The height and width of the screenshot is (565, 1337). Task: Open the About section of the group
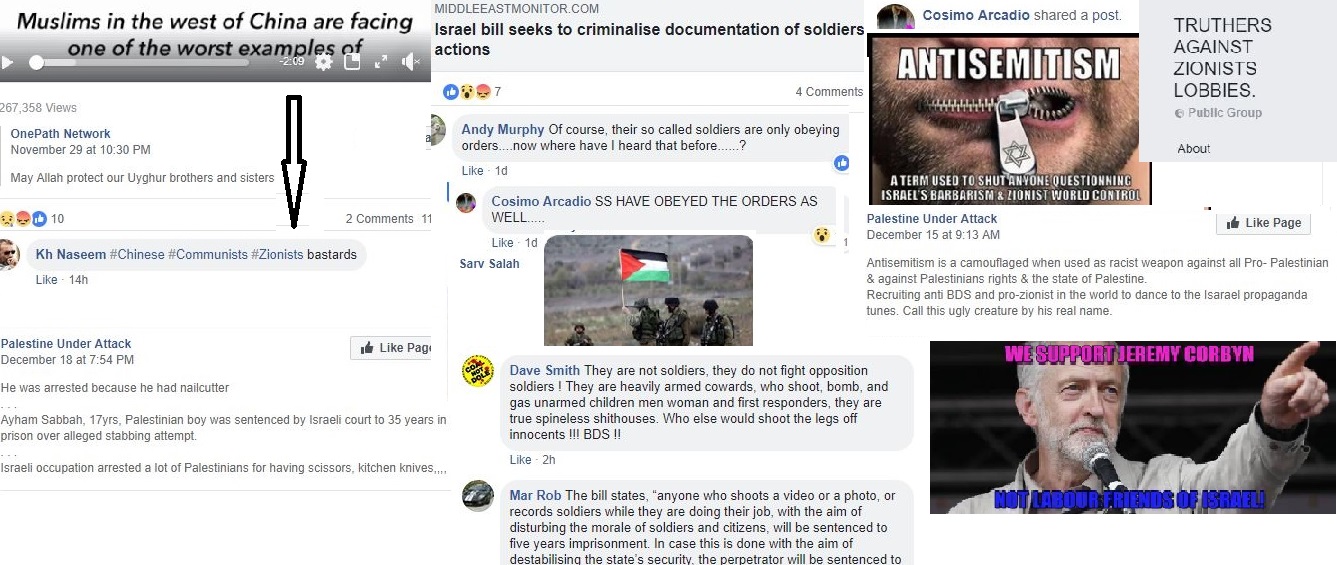[x=1194, y=149]
